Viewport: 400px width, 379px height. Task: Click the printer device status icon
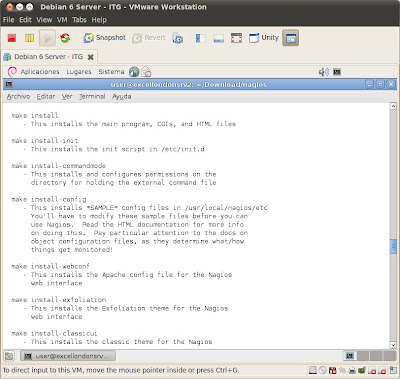coord(352,370)
